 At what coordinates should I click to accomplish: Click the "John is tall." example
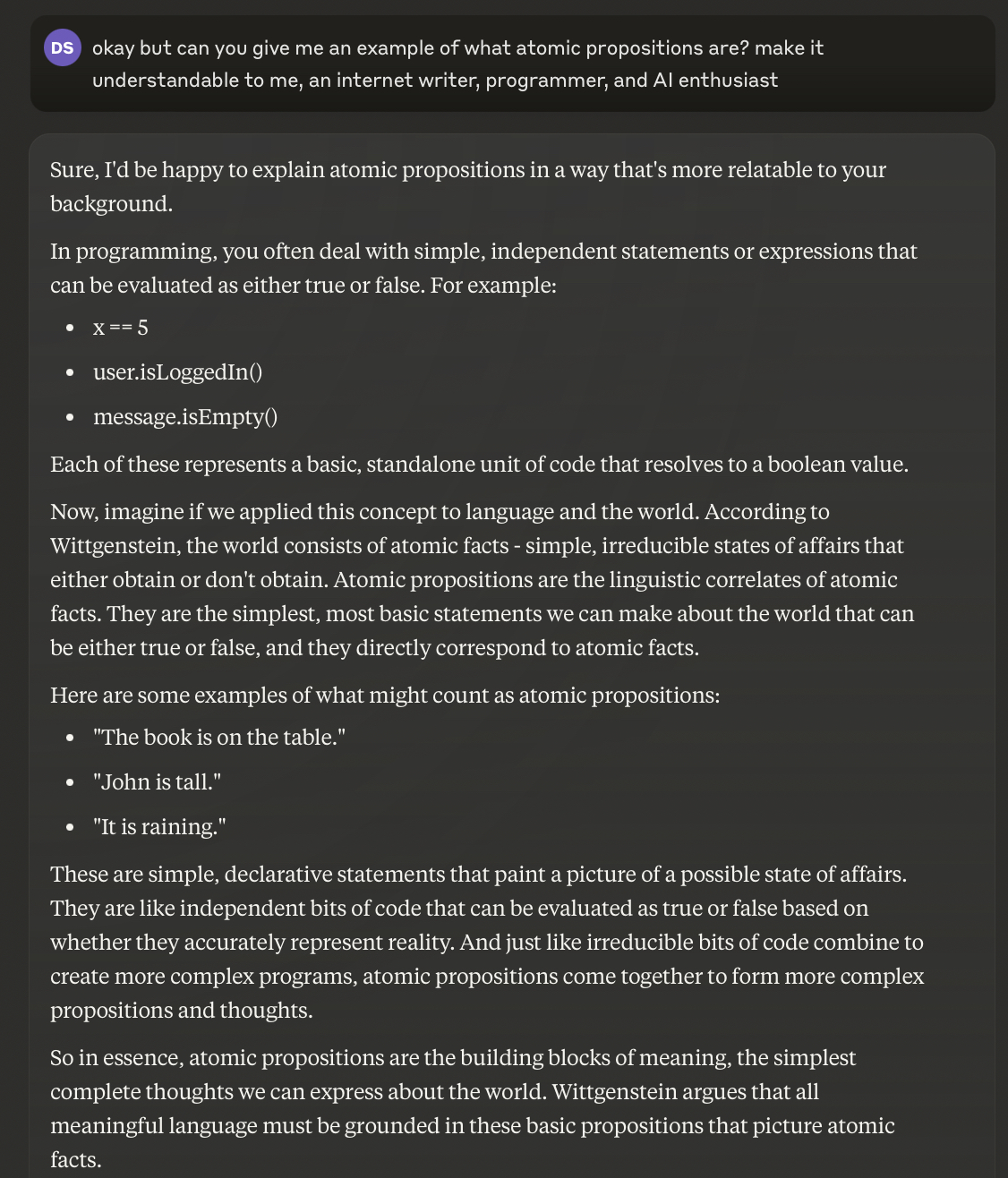157,781
